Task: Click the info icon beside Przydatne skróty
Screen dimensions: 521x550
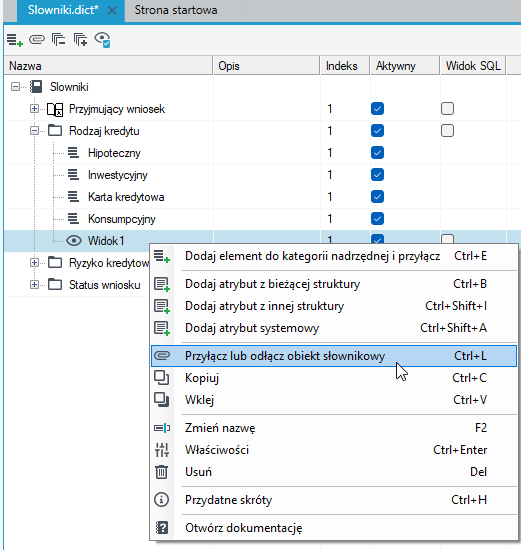Action: coord(162,499)
